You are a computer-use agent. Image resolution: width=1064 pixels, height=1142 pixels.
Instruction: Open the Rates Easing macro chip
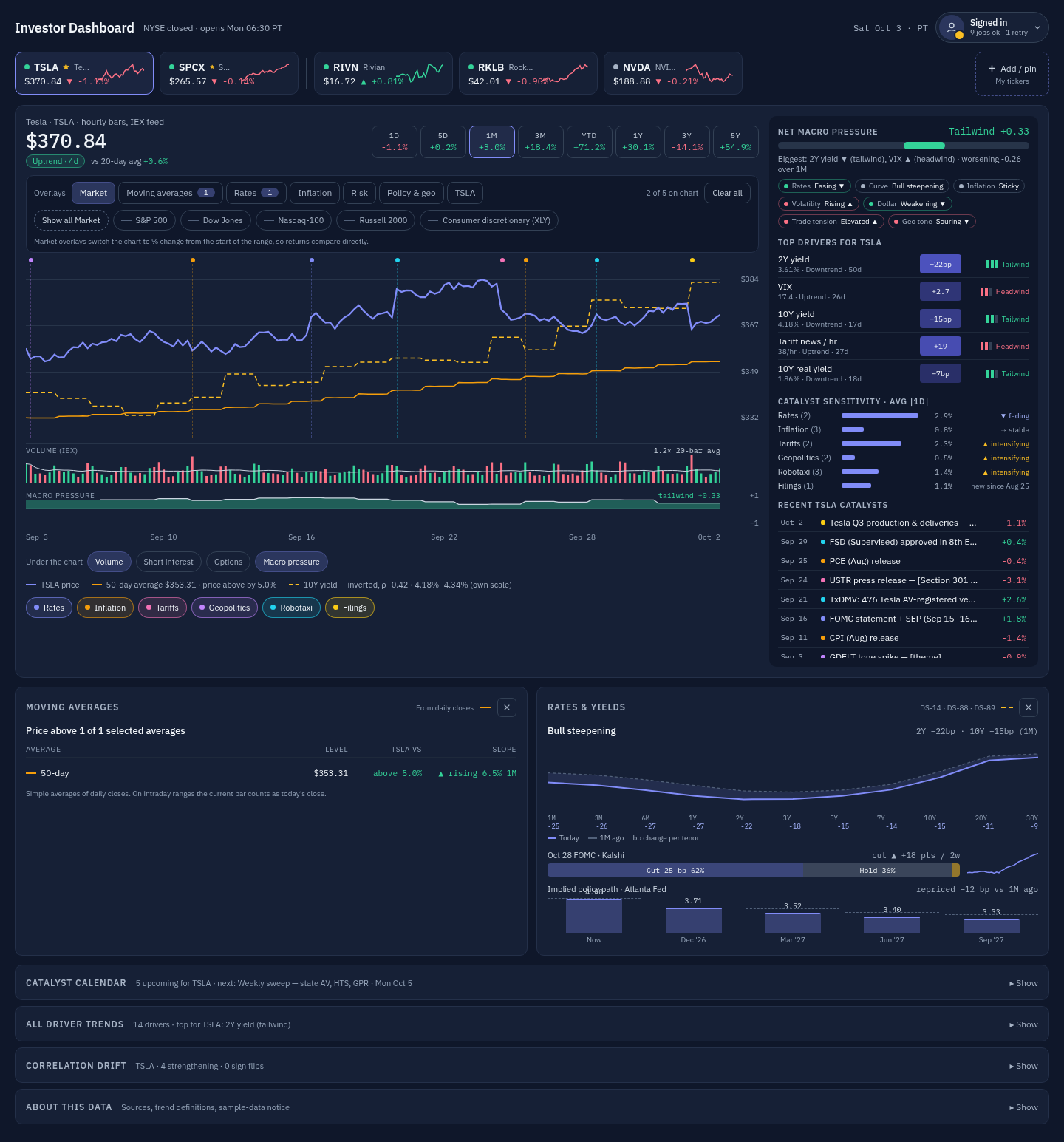pos(814,186)
